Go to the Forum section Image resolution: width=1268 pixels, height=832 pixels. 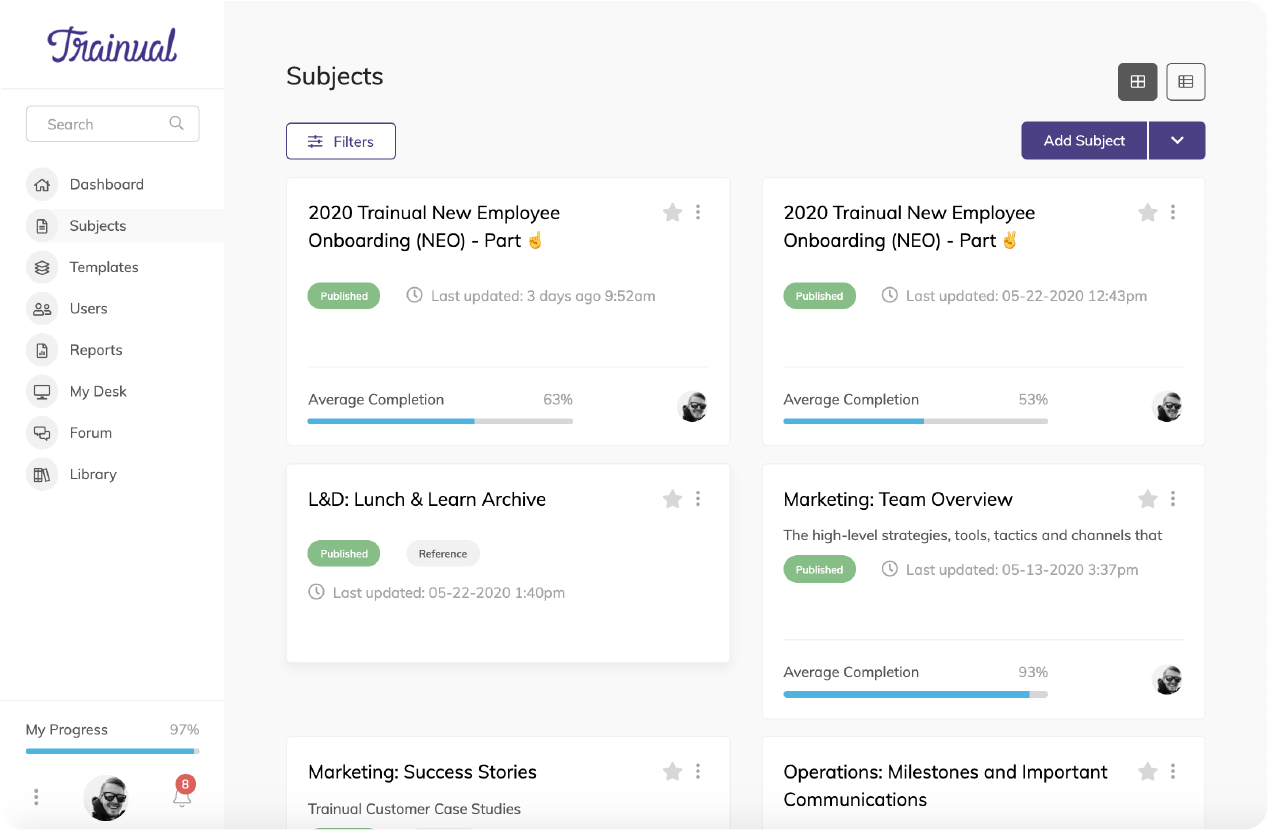pos(91,432)
